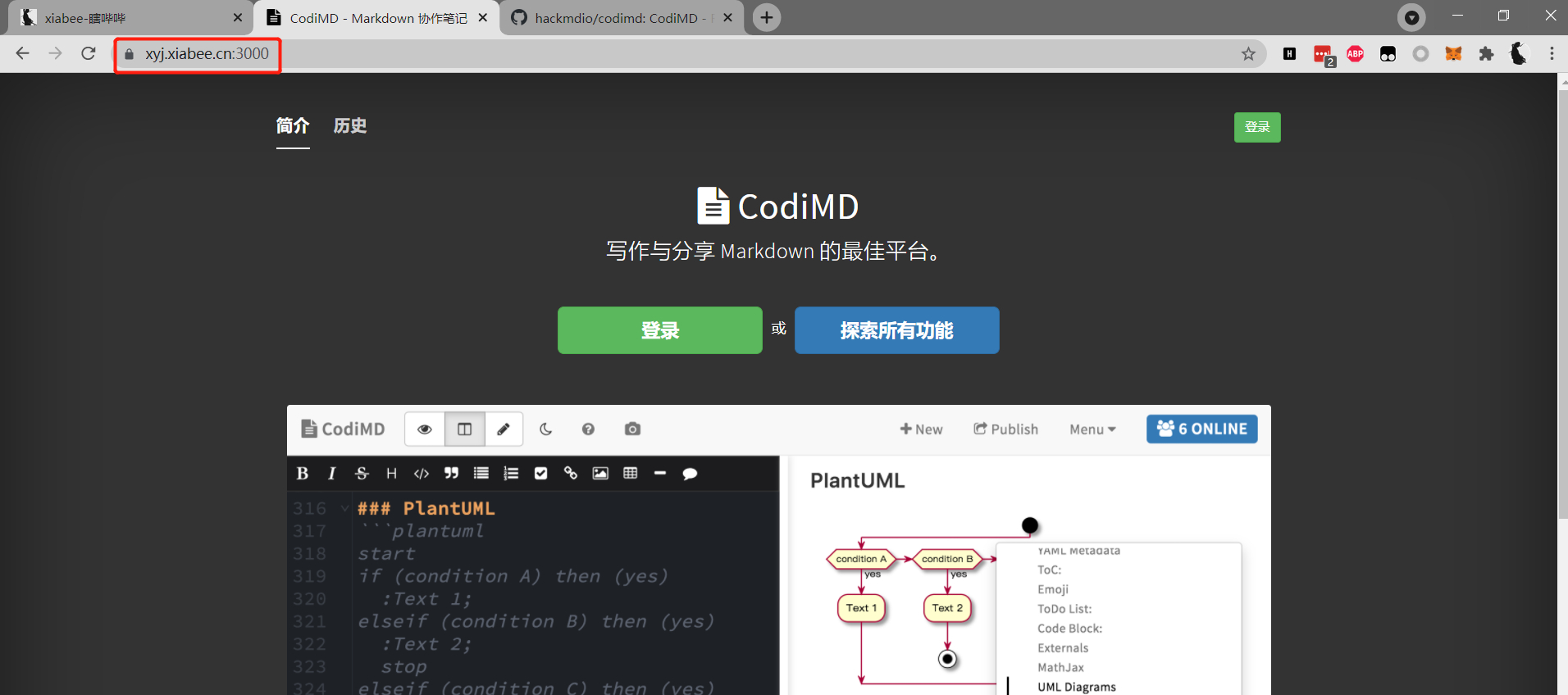Select the 历史 navigation tab

tap(350, 126)
